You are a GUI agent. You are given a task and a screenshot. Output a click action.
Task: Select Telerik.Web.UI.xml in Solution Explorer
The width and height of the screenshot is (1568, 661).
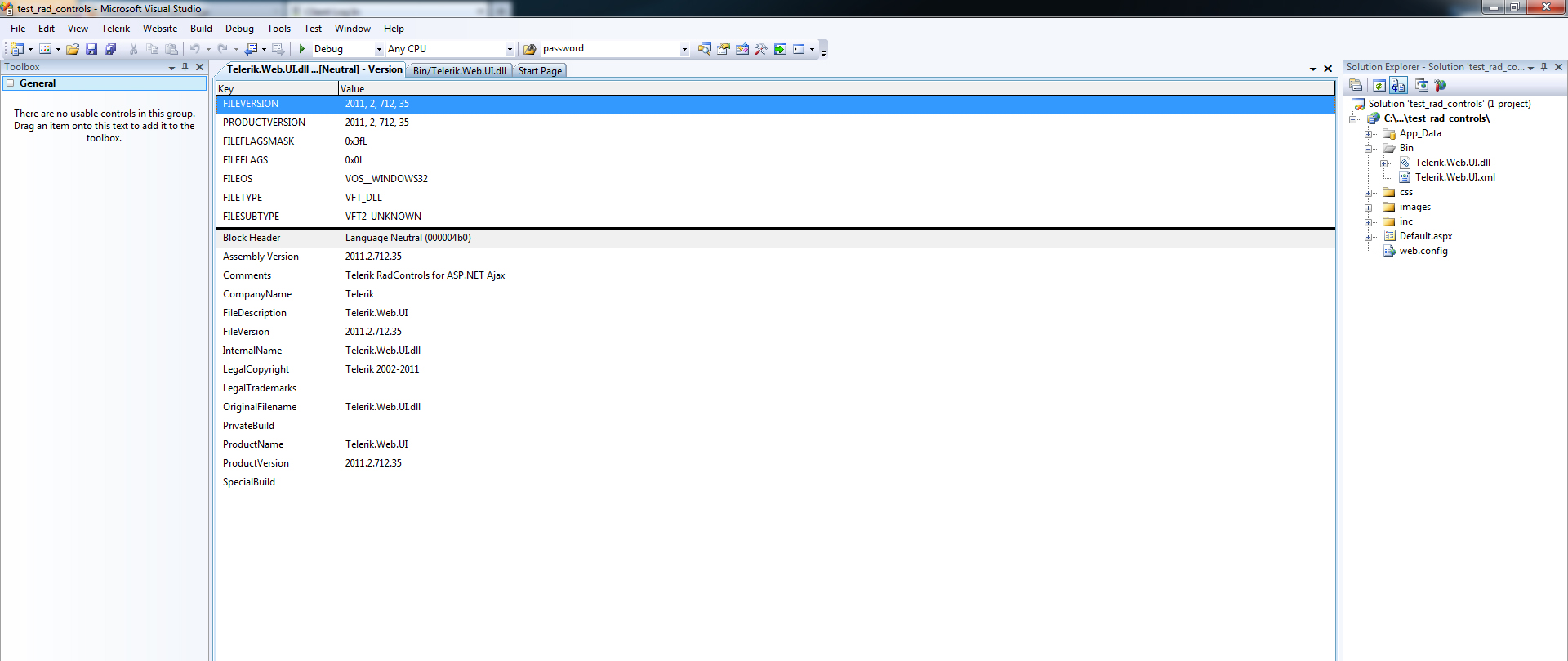click(1454, 178)
